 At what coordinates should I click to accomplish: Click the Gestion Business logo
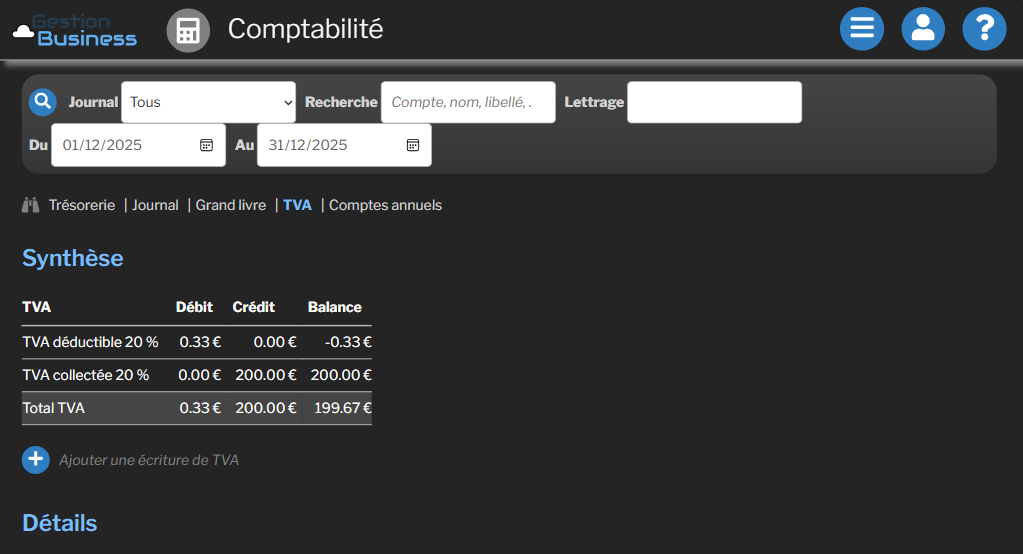[75, 30]
